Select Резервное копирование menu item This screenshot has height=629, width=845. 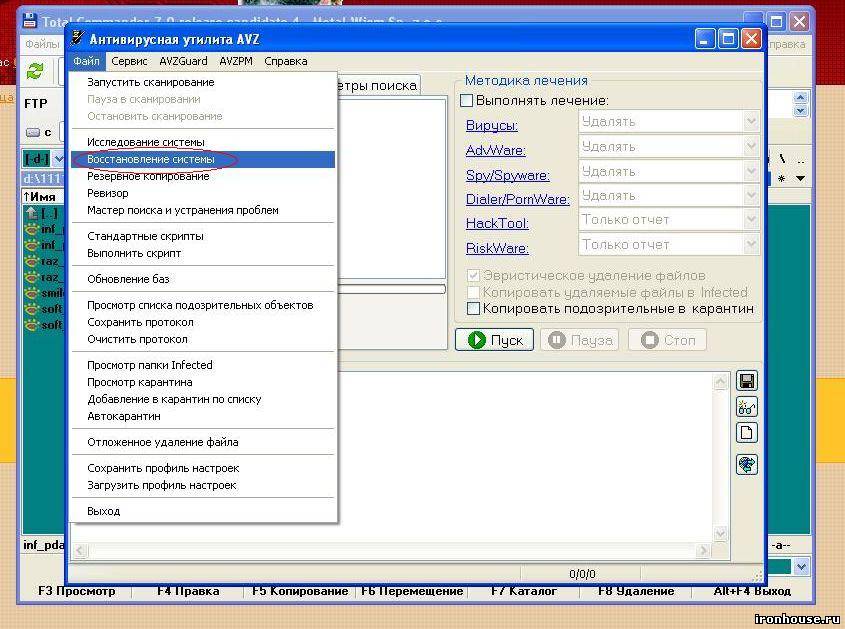(x=203, y=176)
